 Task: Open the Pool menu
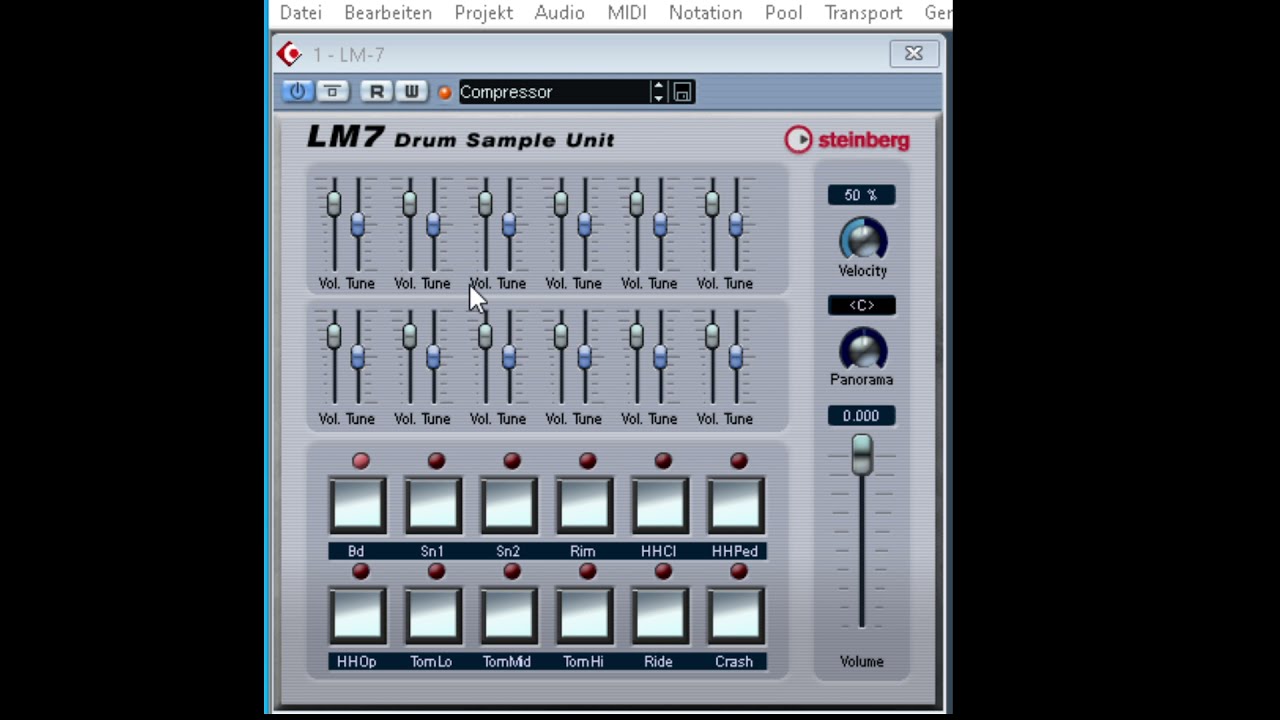tap(783, 13)
